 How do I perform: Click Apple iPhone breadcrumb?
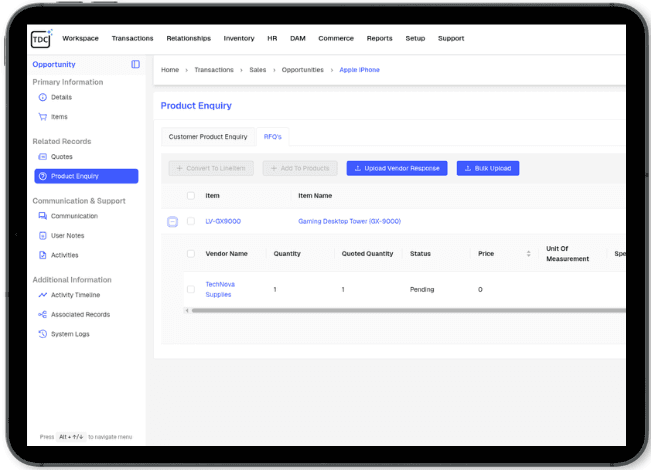click(360, 70)
